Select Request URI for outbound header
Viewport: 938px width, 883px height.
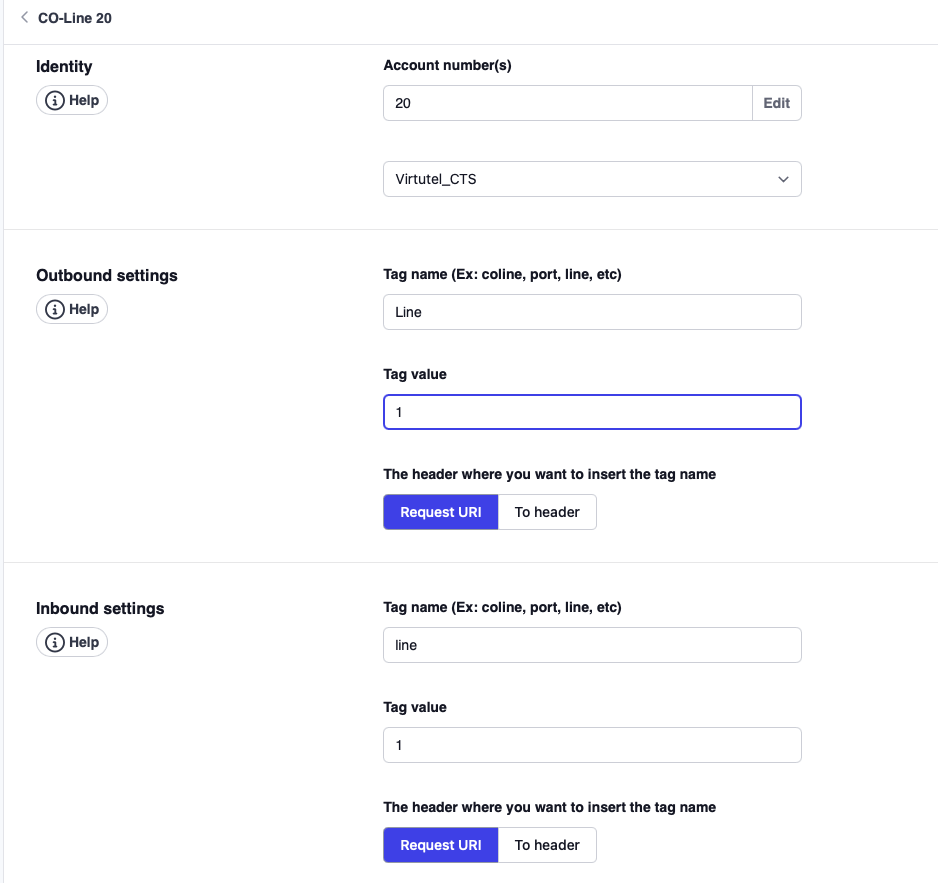[440, 512]
